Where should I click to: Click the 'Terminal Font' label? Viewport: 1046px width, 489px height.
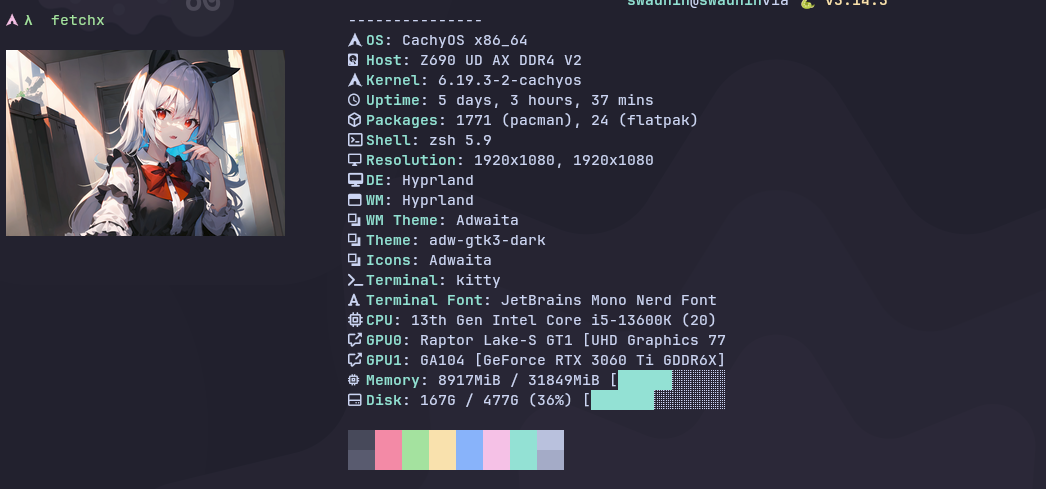click(x=424, y=300)
